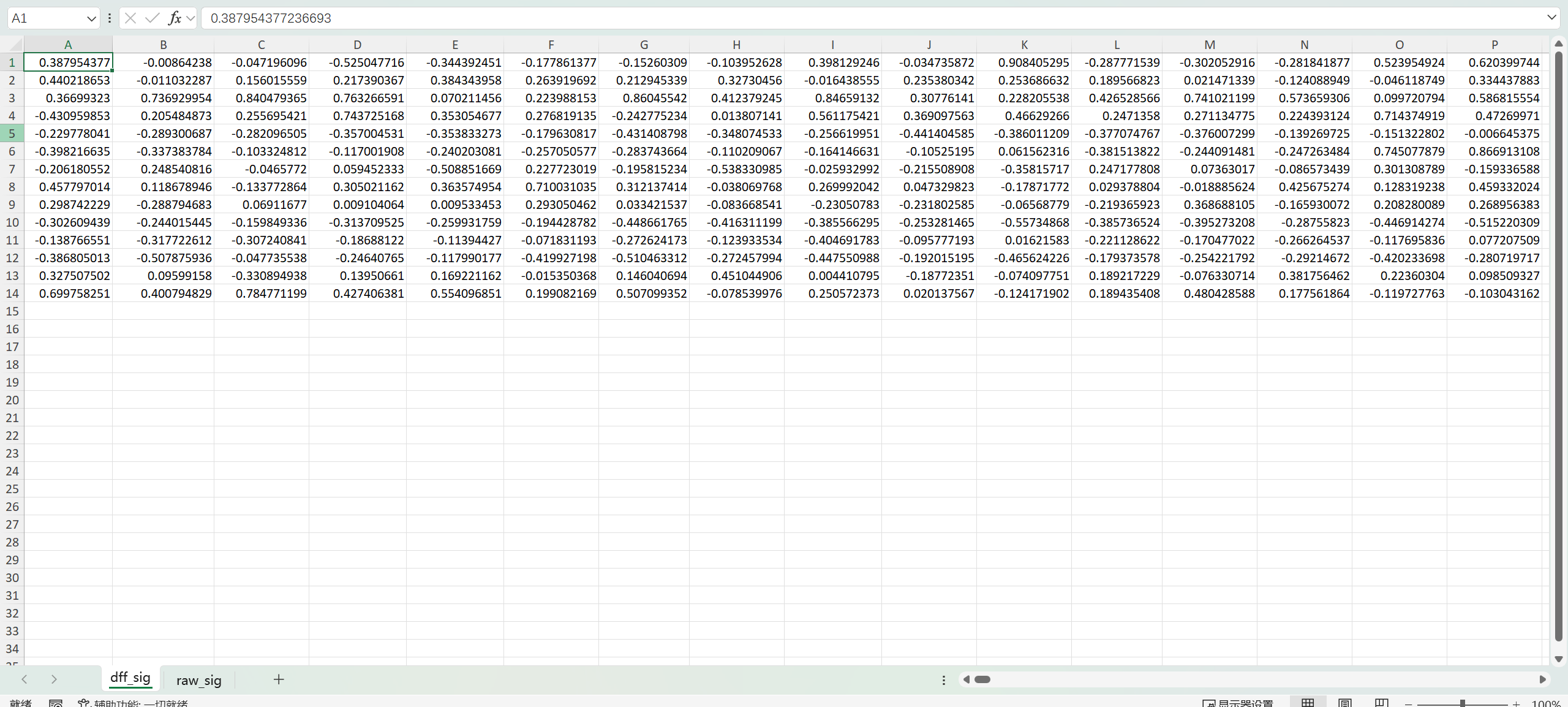Switch to Normal view in status bar
Image resolution: width=1568 pixels, height=707 pixels.
pyautogui.click(x=1308, y=703)
